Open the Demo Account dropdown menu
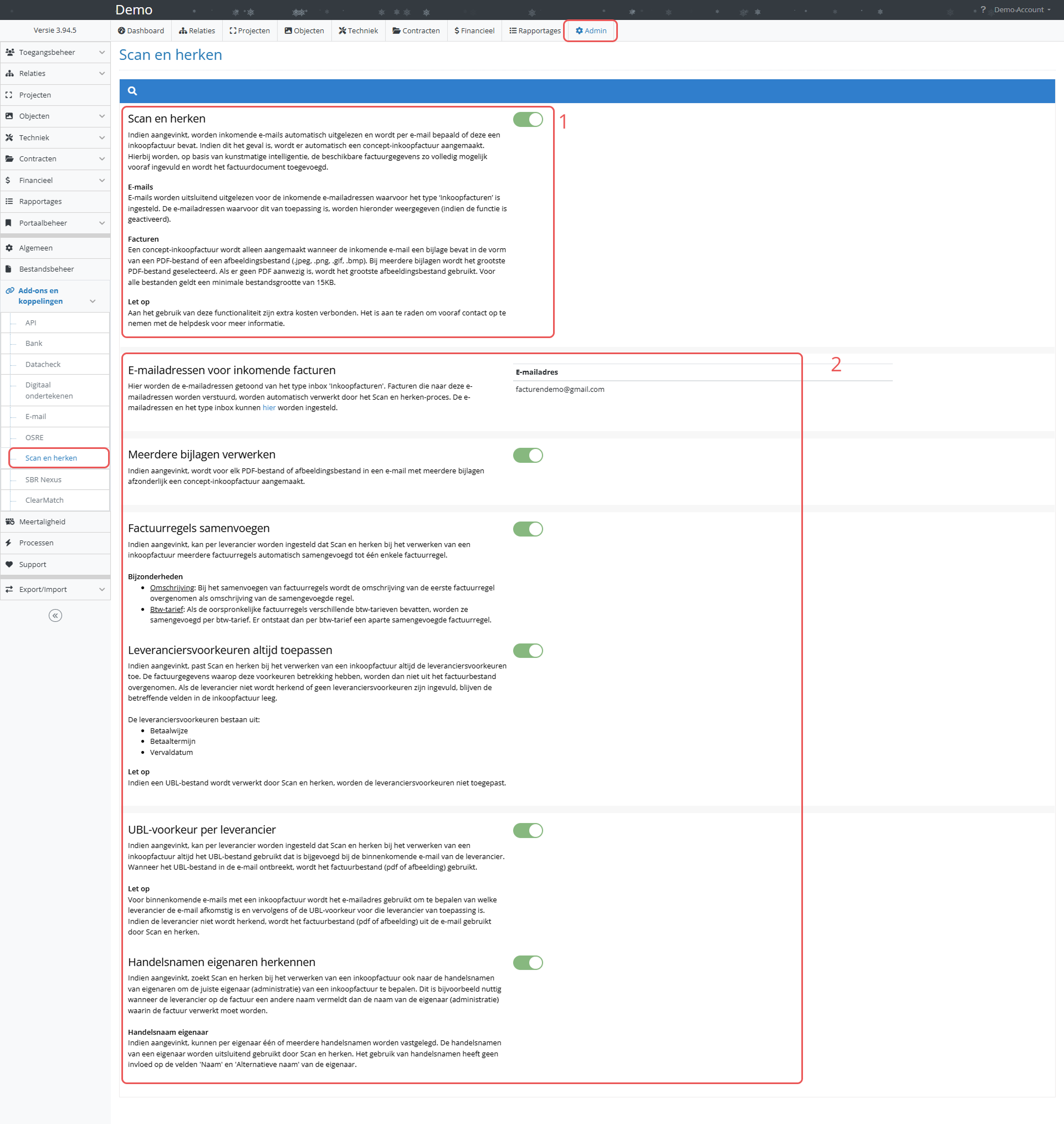The height and width of the screenshot is (1124, 1064). [x=1021, y=9]
